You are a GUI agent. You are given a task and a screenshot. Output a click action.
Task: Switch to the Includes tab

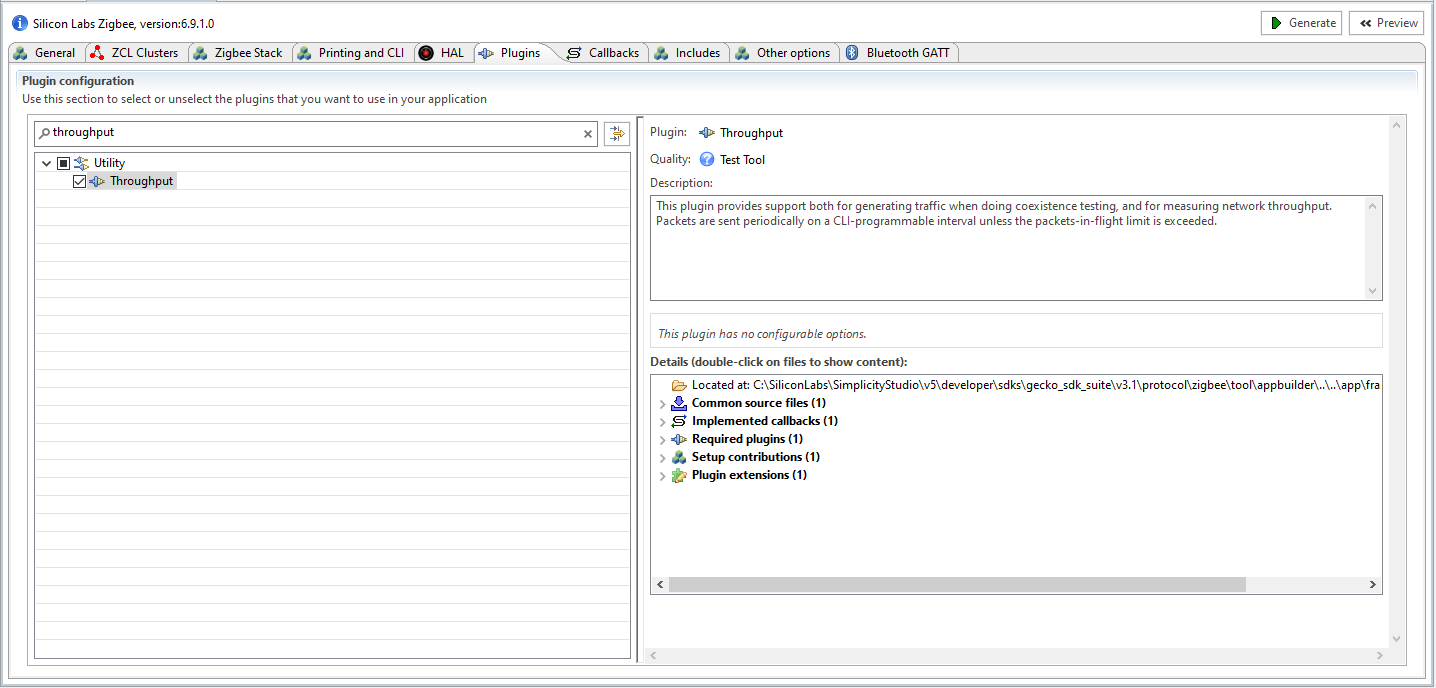(688, 53)
